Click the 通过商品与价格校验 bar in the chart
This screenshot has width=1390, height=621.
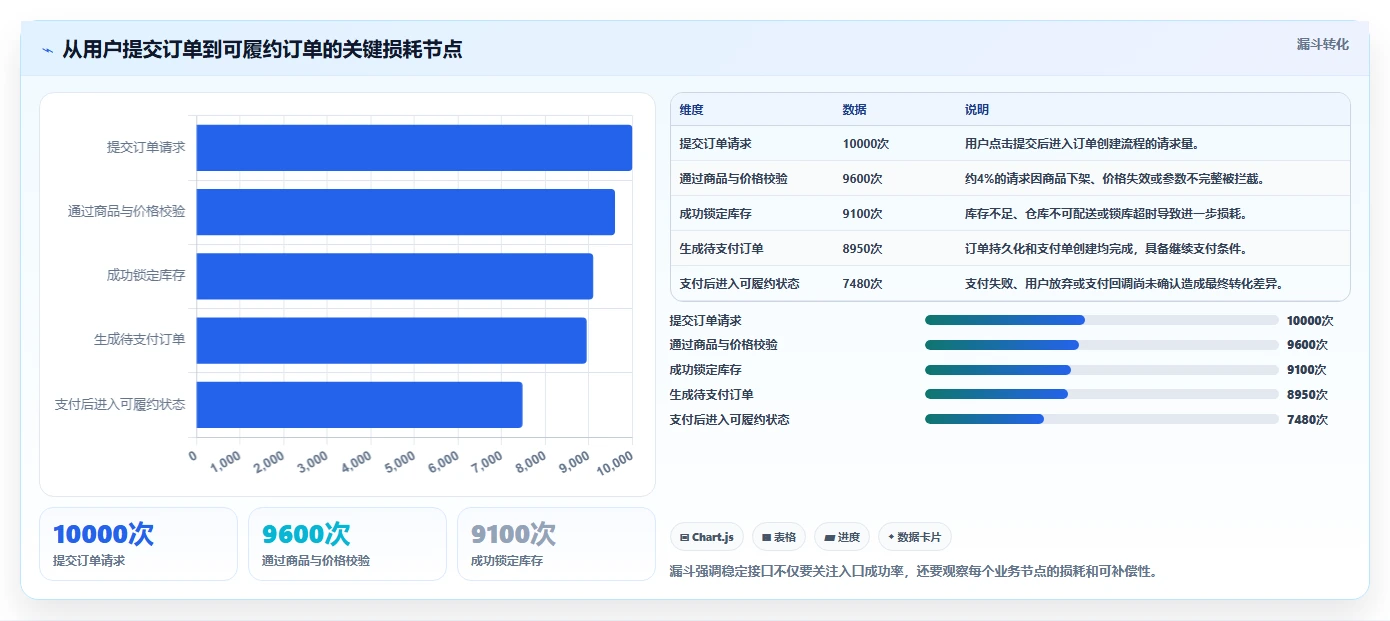[405, 212]
